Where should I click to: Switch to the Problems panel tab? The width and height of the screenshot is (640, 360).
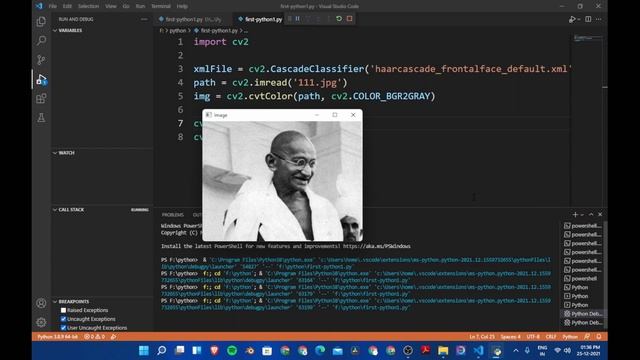(173, 215)
